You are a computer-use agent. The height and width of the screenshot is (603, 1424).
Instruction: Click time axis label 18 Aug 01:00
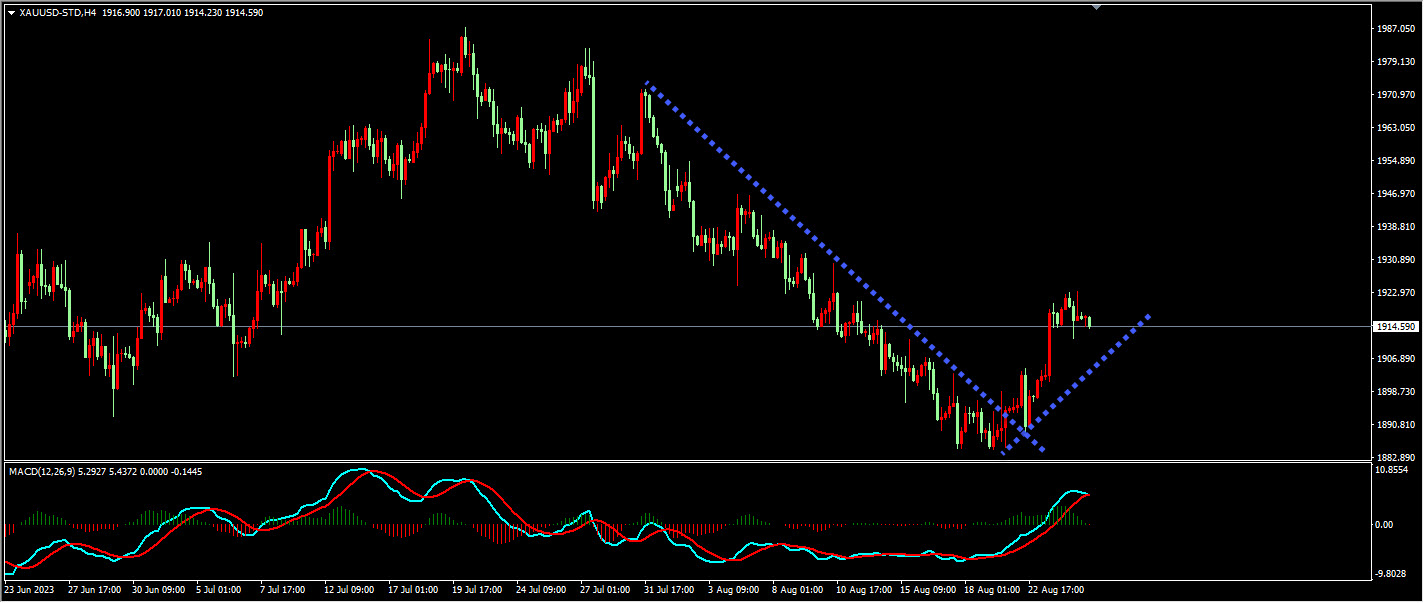point(991,590)
